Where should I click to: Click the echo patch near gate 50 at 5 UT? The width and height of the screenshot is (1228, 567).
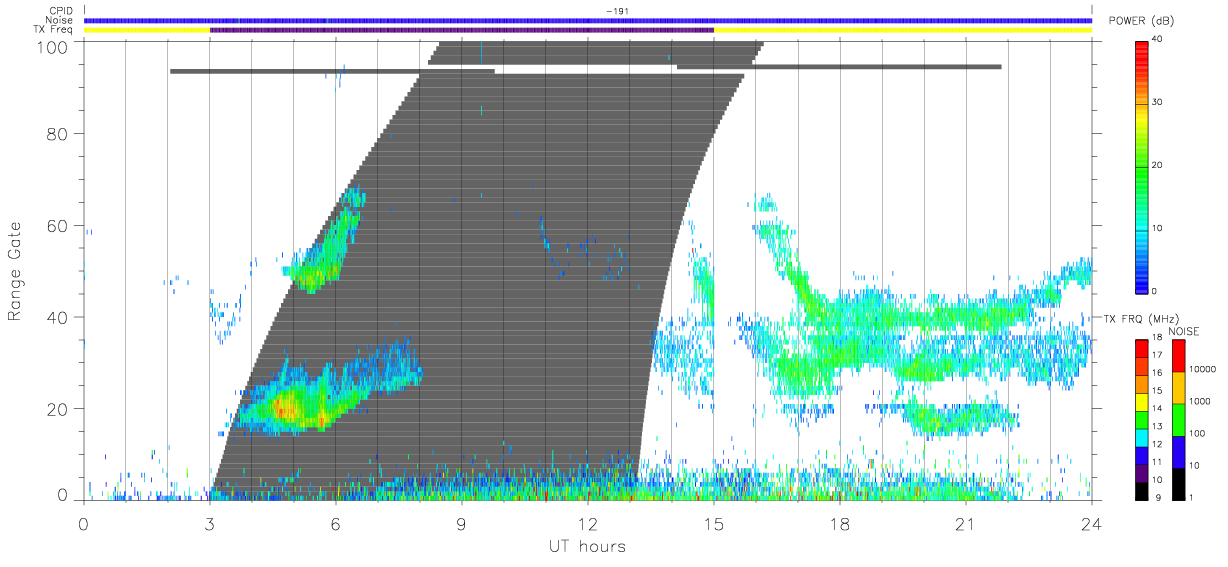312,274
